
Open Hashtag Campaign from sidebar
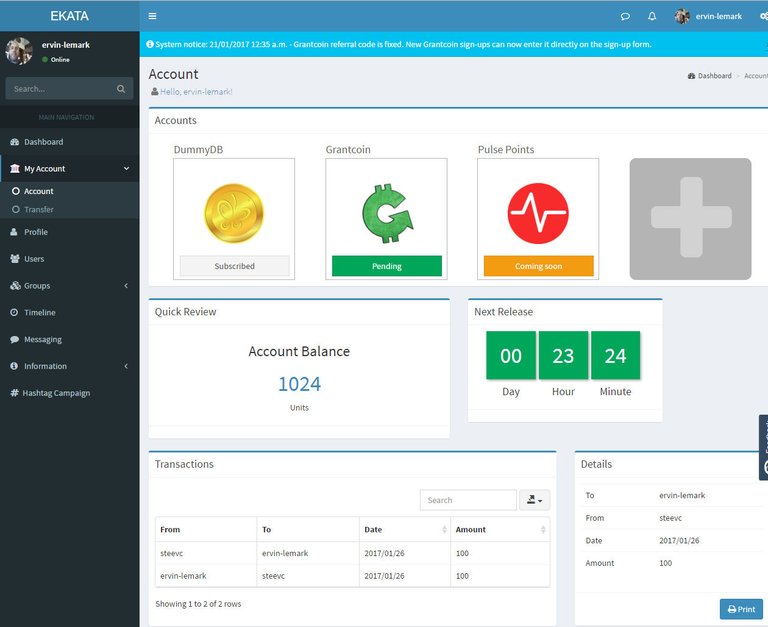pyautogui.click(x=56, y=393)
